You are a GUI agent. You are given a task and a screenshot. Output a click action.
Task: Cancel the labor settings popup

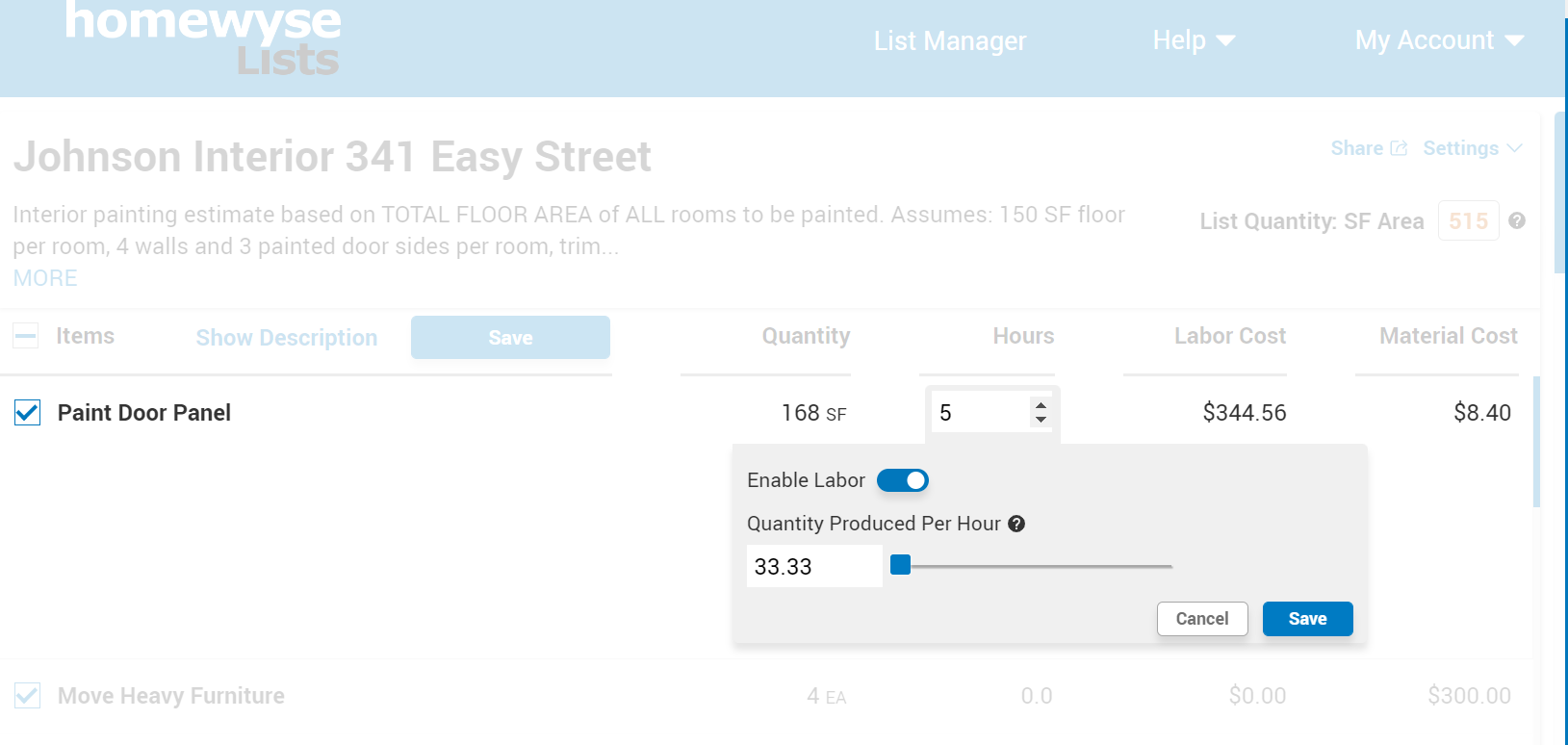[1202, 619]
